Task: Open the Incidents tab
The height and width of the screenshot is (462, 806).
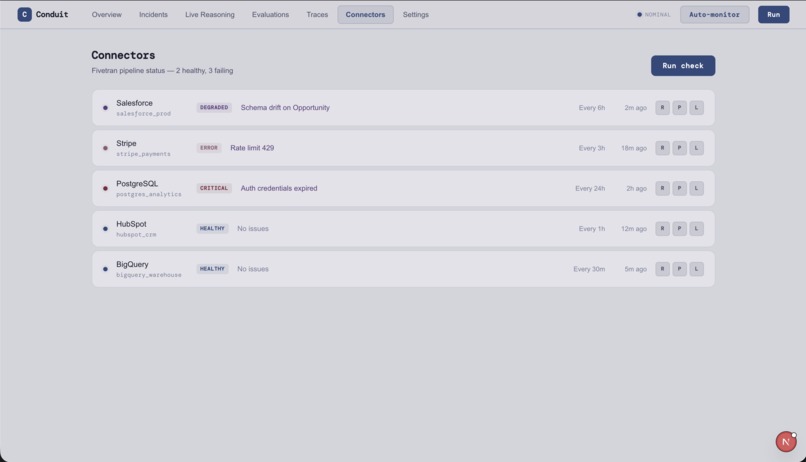Action: coord(153,14)
